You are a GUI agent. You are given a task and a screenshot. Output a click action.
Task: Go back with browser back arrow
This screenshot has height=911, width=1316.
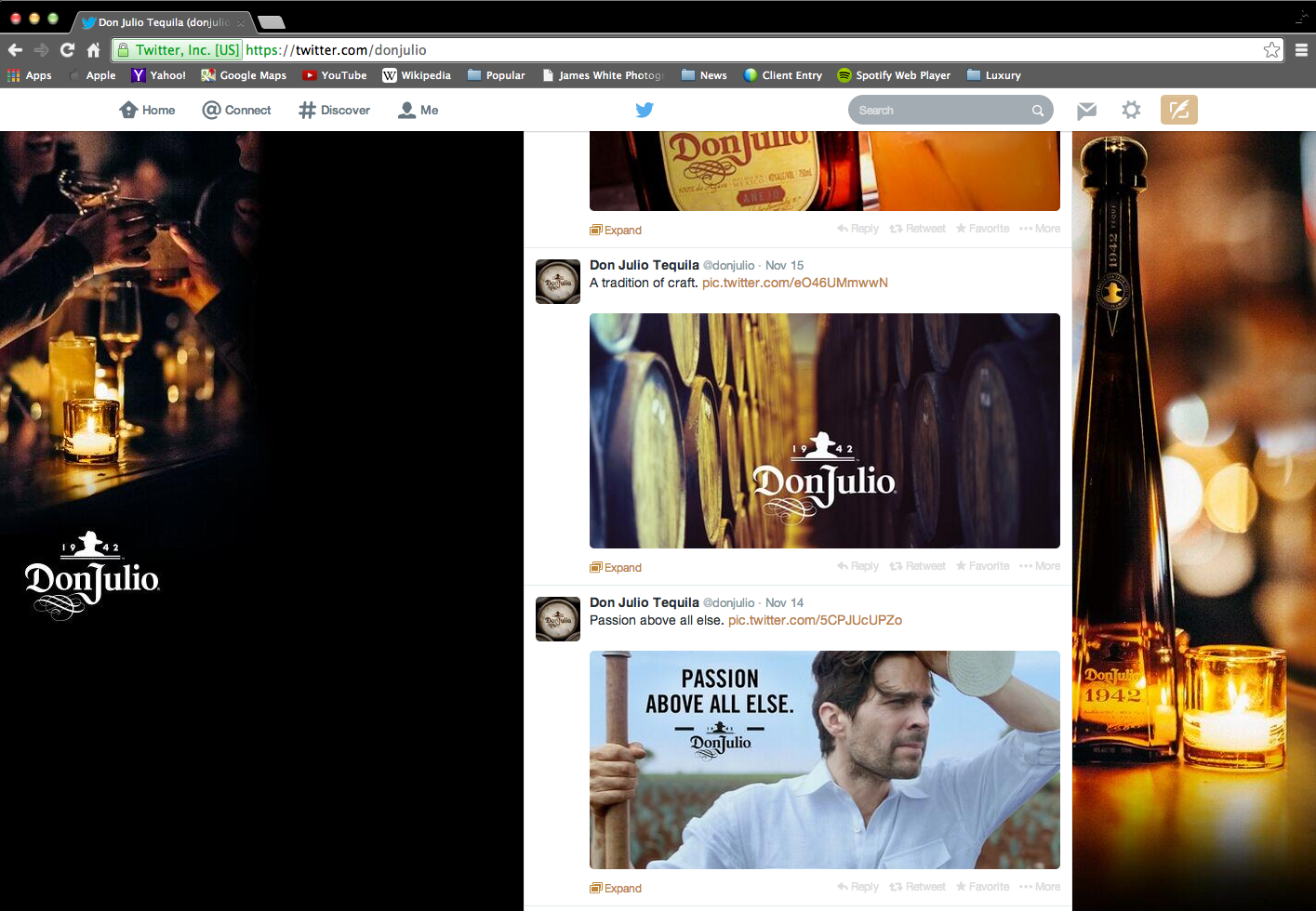[15, 50]
